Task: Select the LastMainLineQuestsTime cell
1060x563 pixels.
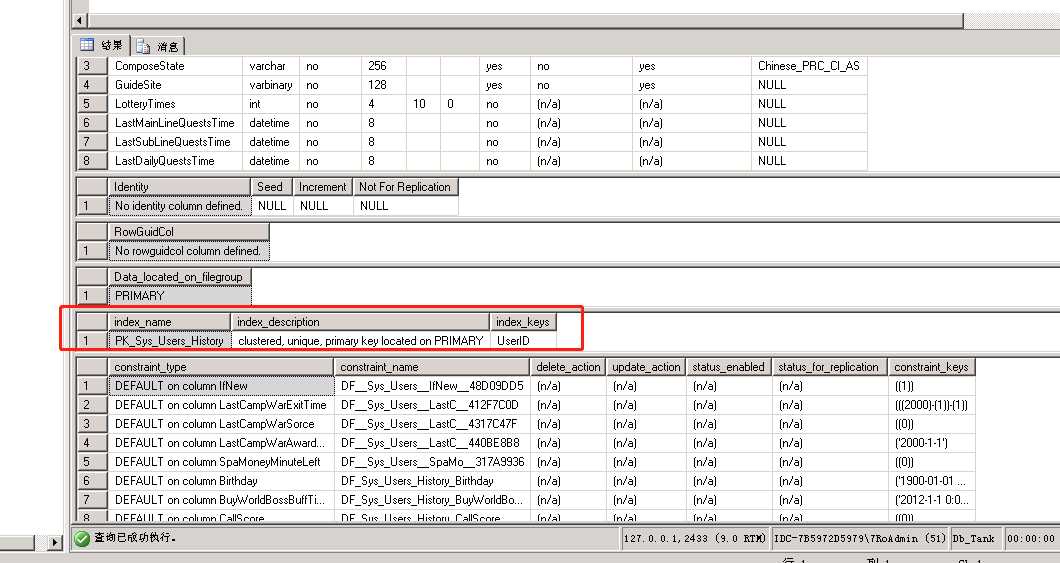Action: [x=174, y=122]
